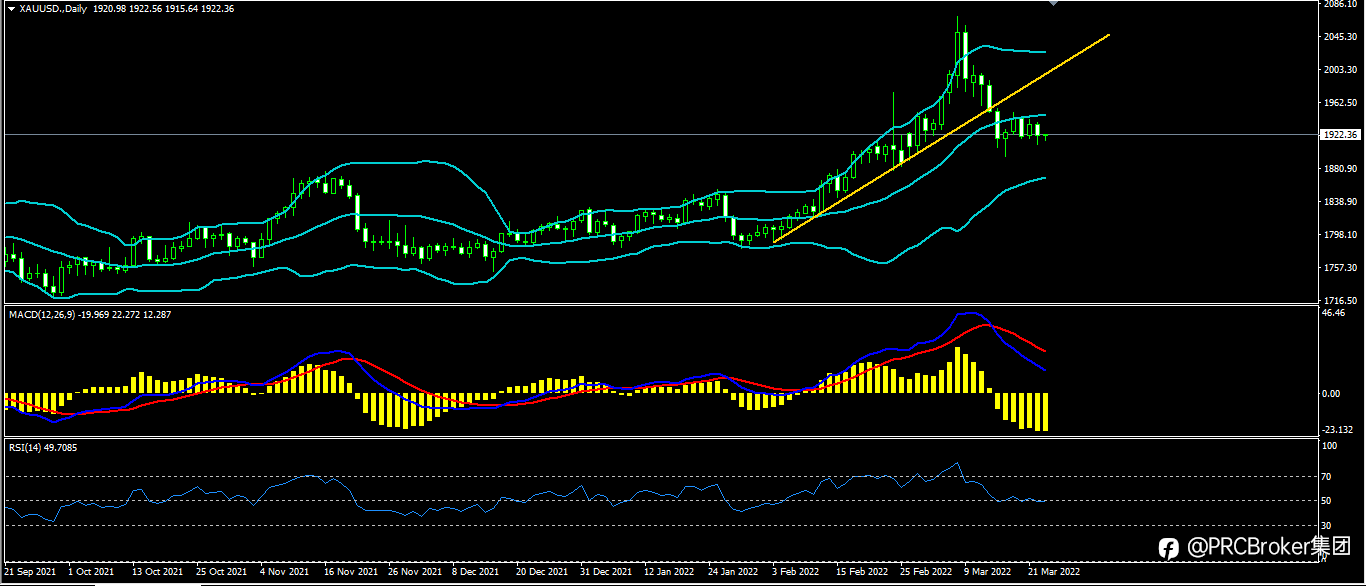Select the yellow ascending trendline
This screenshot has width=1366, height=586.
click(x=941, y=138)
